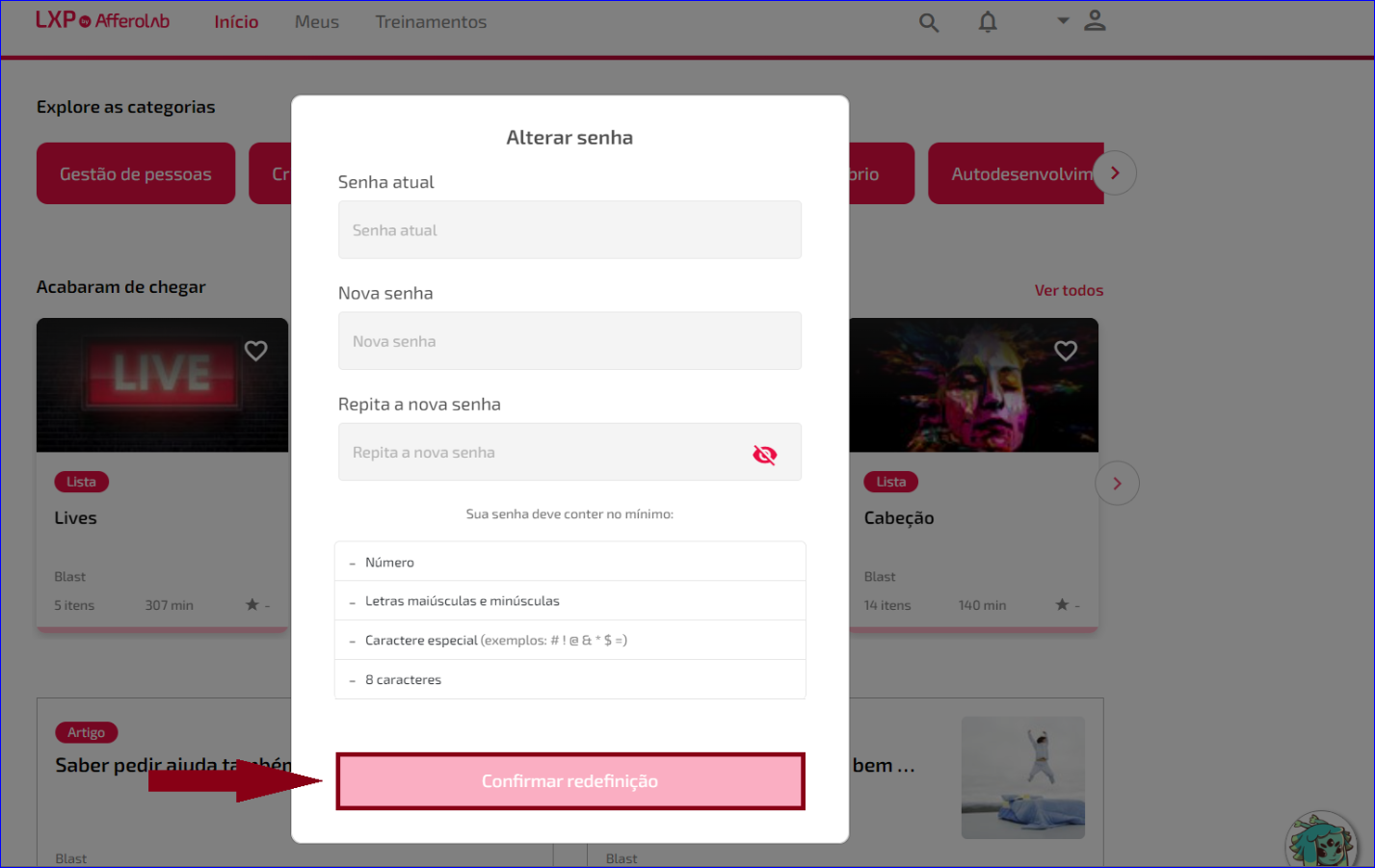Open the user profile icon

click(x=1095, y=21)
